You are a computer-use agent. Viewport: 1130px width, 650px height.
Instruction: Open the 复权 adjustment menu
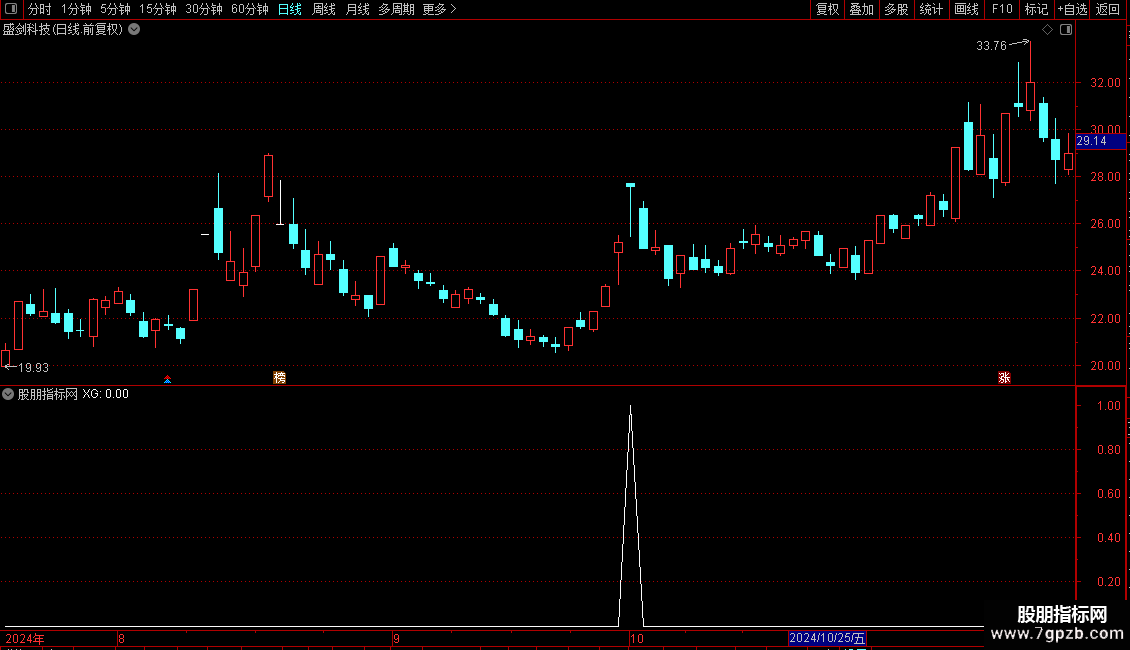pos(827,9)
